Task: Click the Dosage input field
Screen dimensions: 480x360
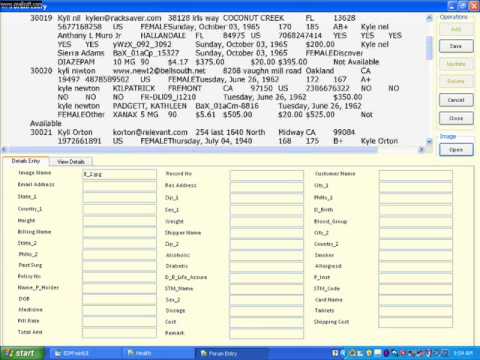Action: [x=267, y=311]
